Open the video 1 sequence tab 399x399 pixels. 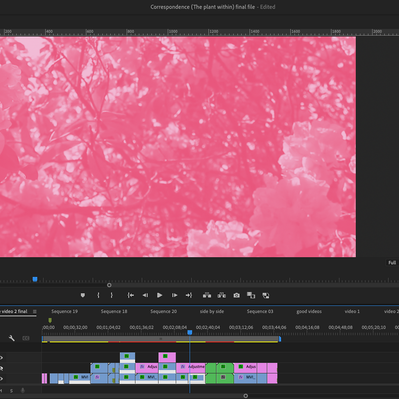(352, 311)
